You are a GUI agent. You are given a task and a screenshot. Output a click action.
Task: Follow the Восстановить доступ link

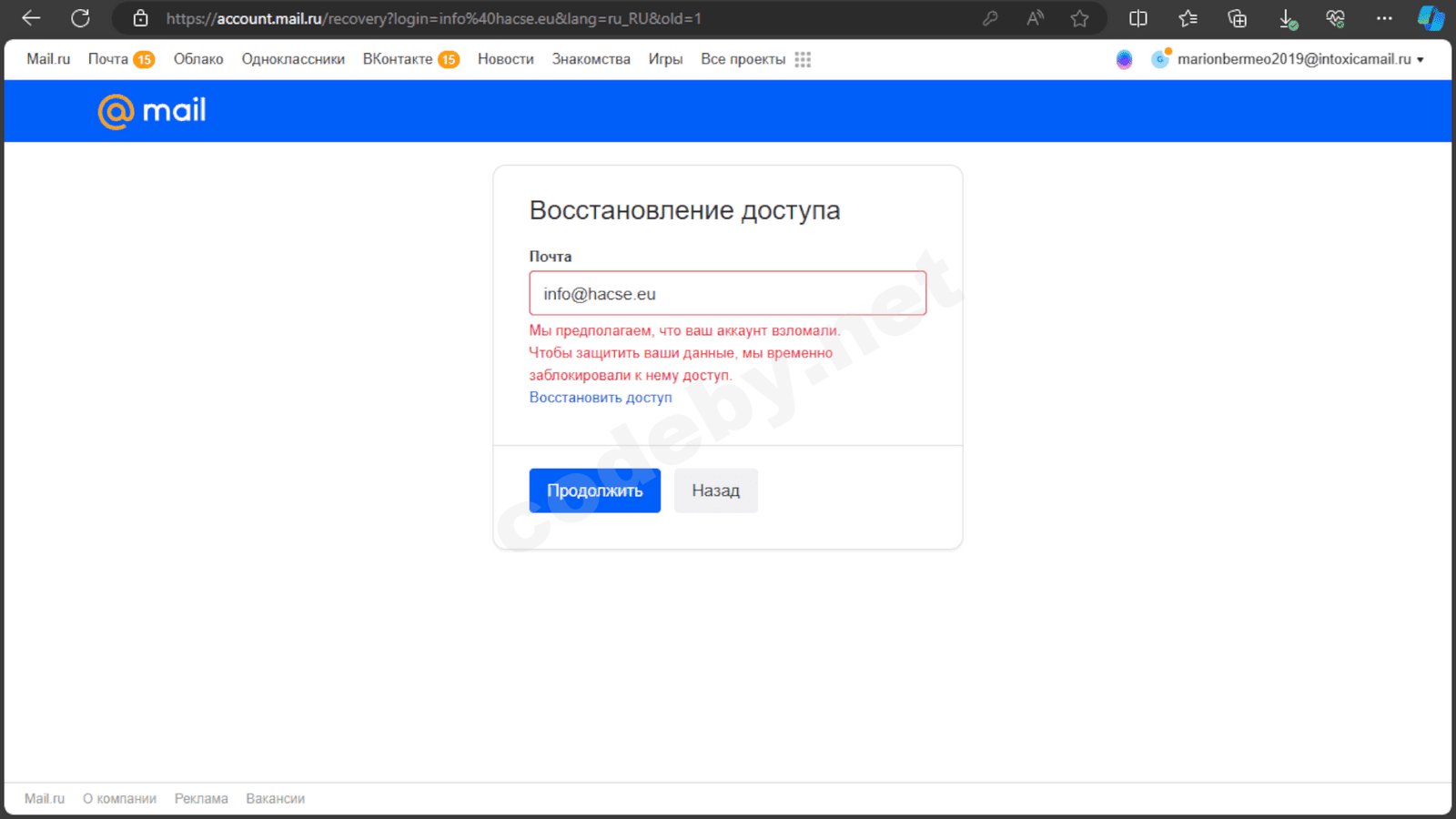coord(600,397)
